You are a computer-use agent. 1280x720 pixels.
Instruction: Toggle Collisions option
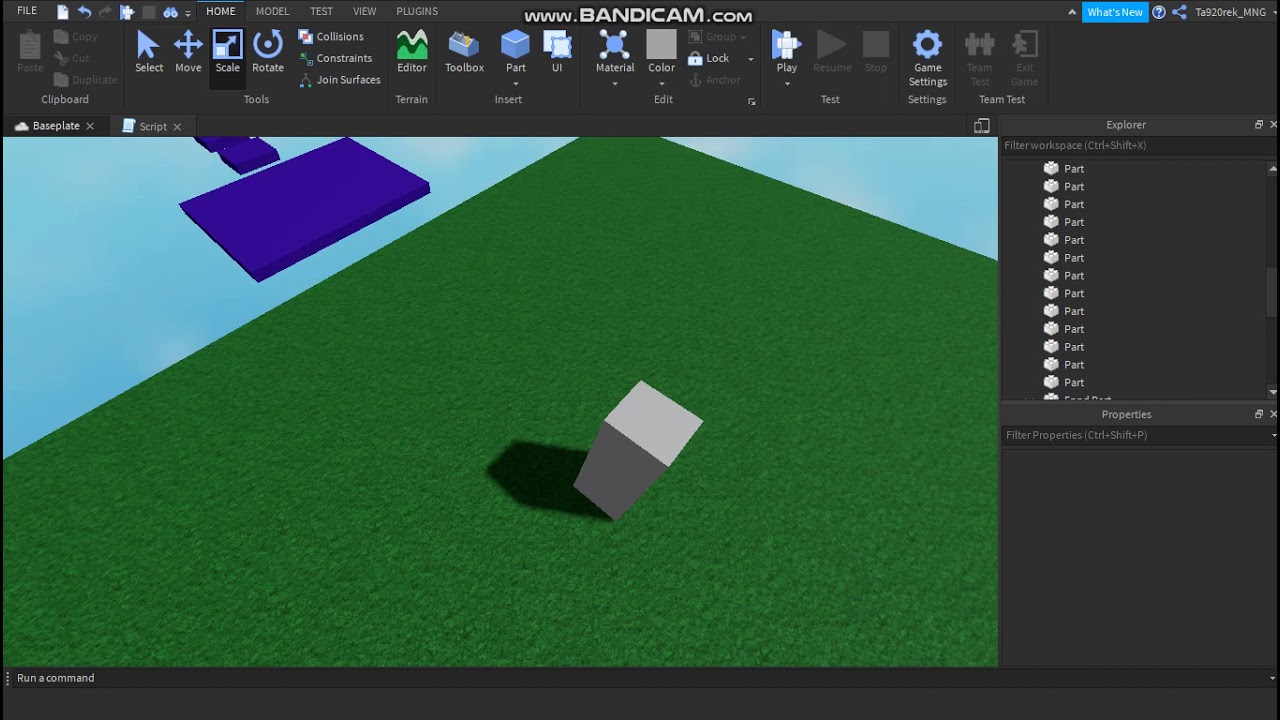pyautogui.click(x=331, y=36)
